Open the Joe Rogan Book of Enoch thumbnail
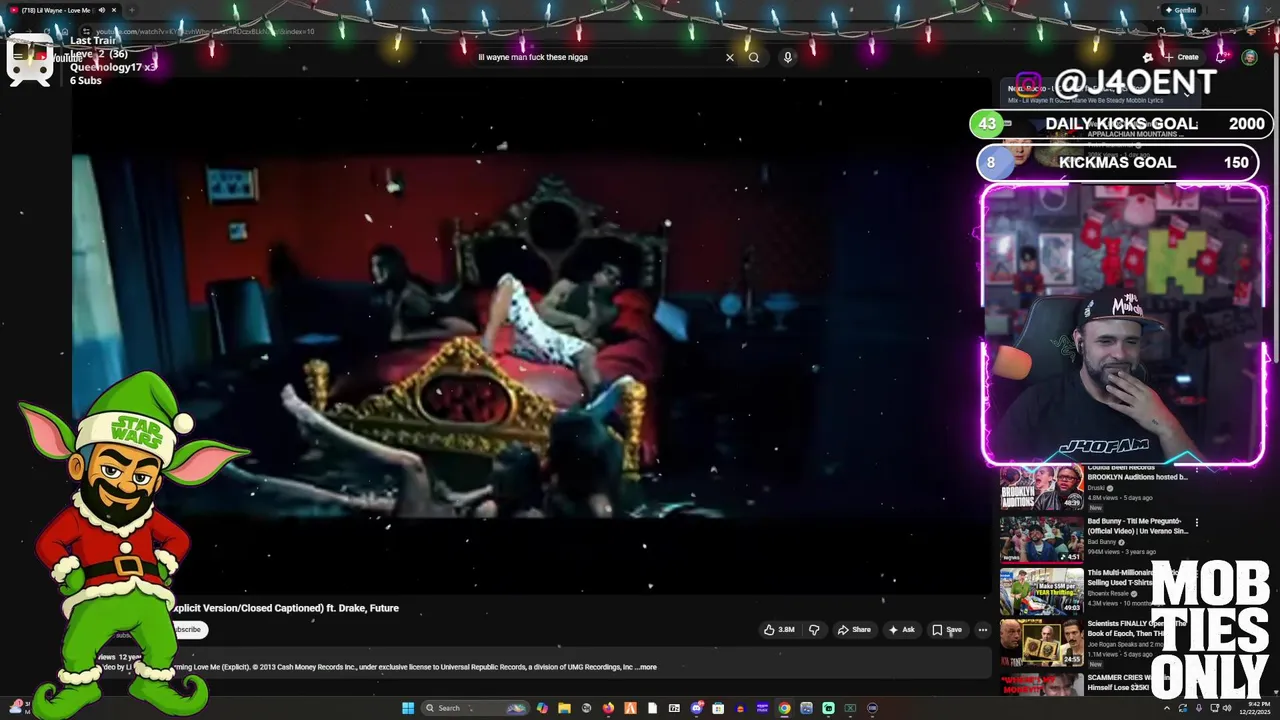 (1041, 643)
